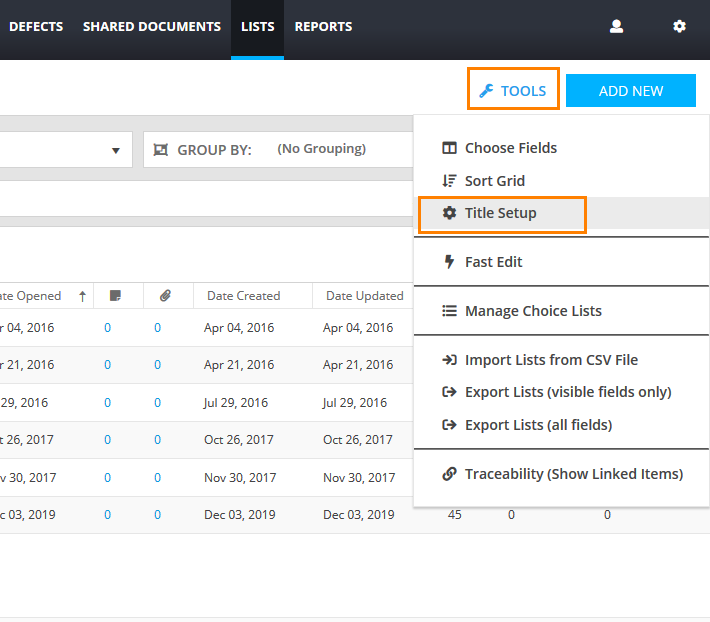Click the Group By icon

(x=161, y=150)
